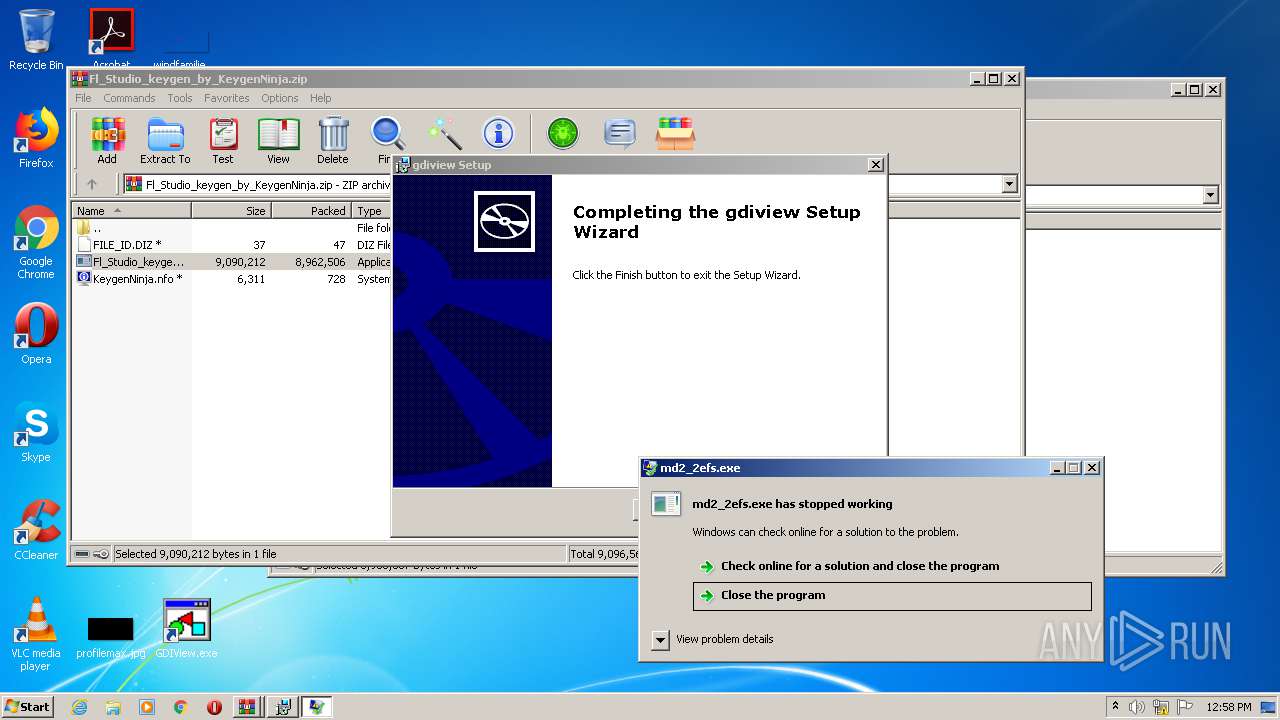Expand View problem details
The image size is (1280, 720).
click(660, 639)
